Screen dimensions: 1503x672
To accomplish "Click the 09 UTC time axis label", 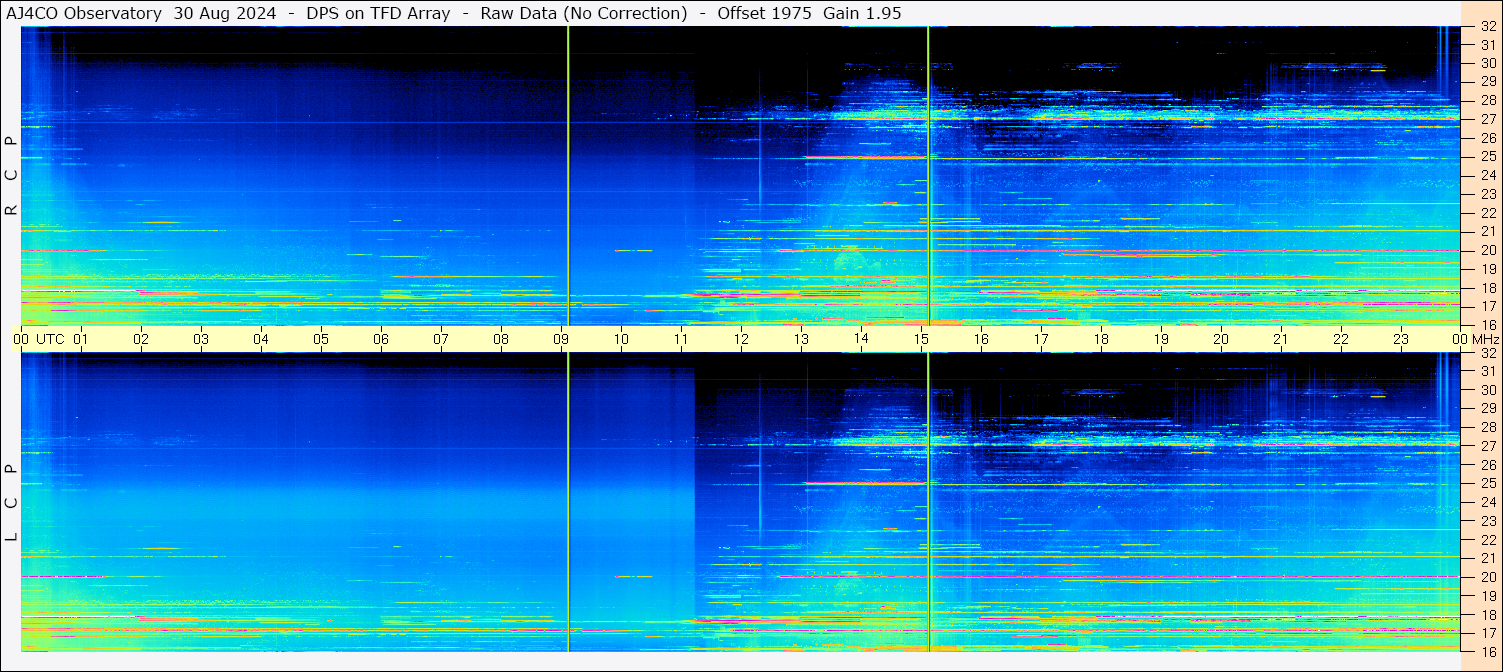I will (x=561, y=340).
